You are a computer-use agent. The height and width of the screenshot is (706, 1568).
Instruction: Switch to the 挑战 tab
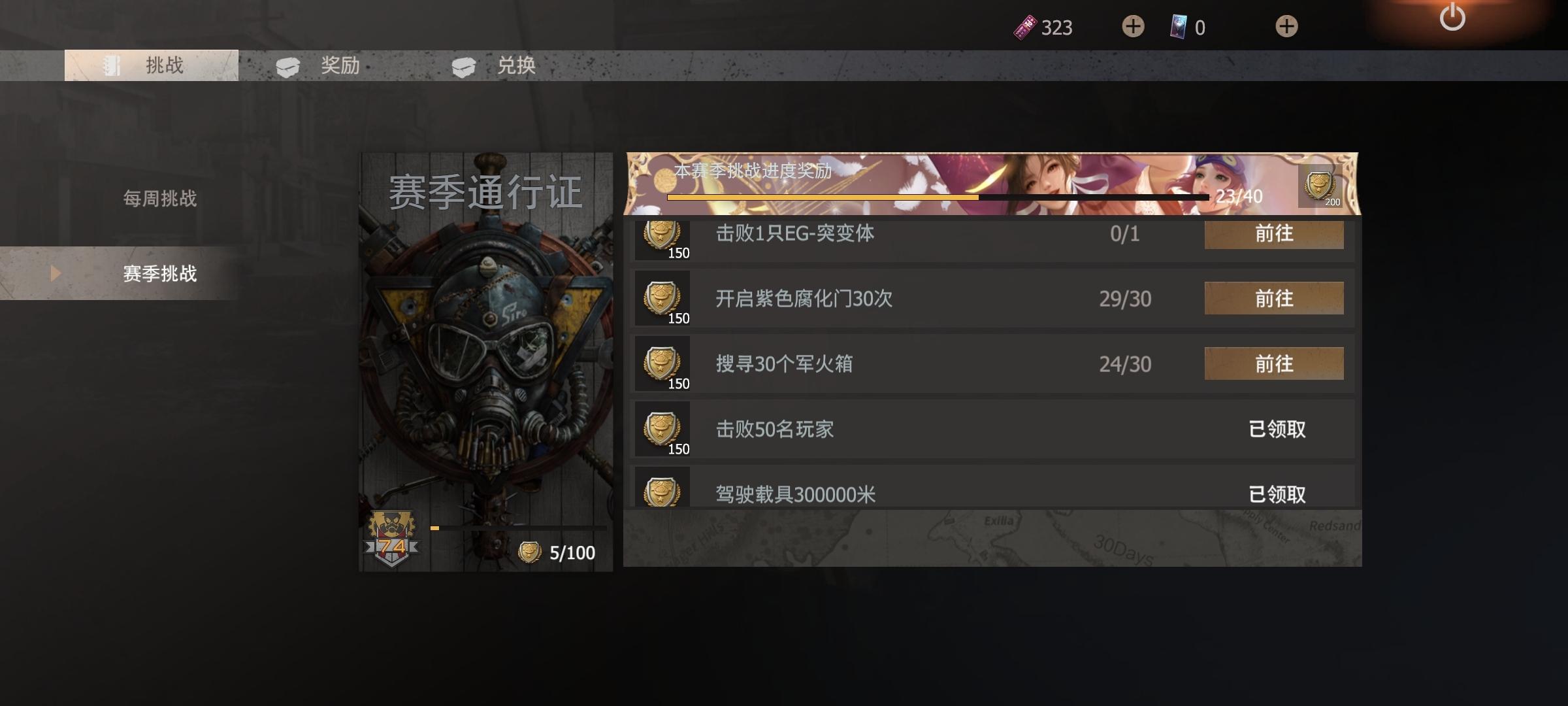tap(152, 65)
